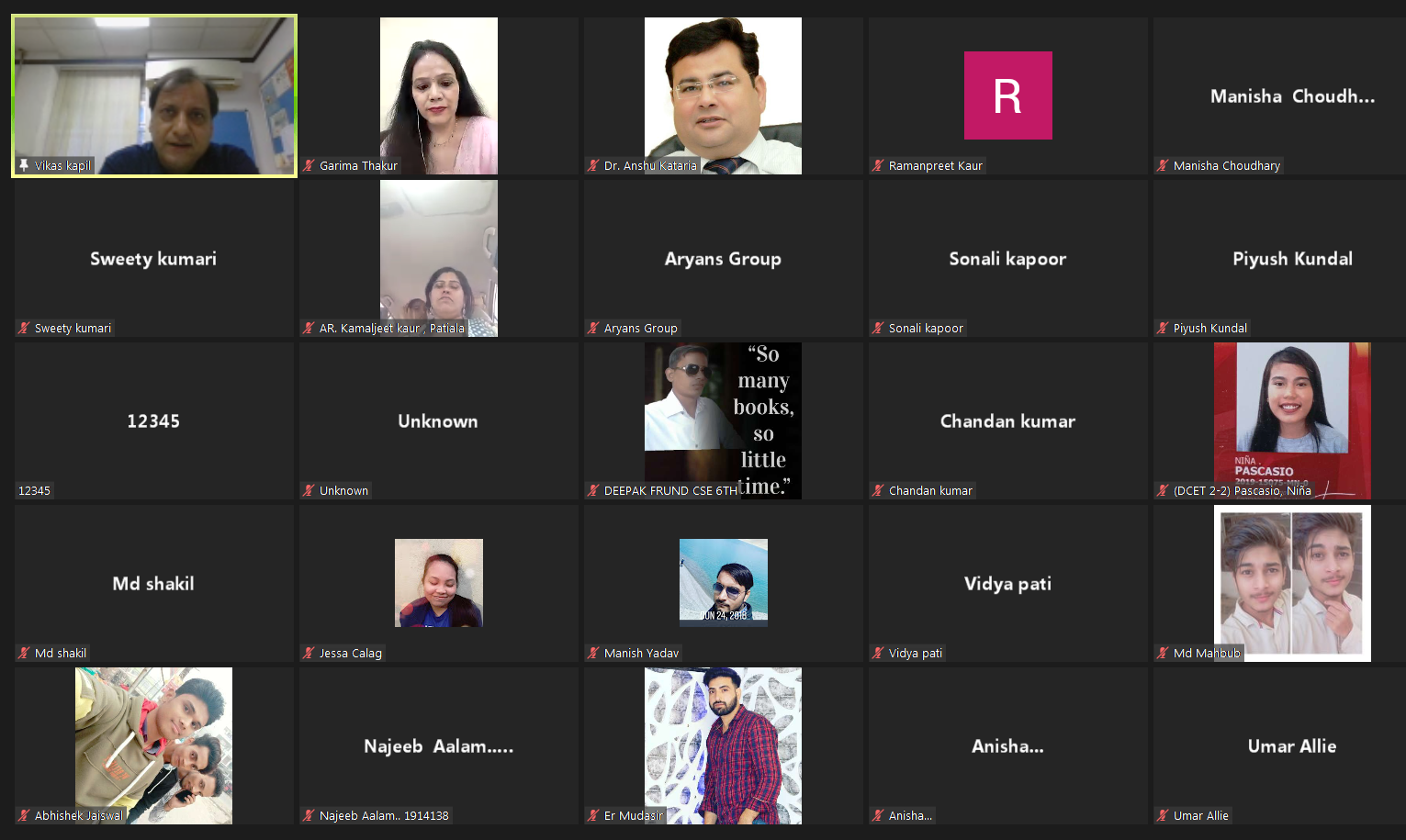This screenshot has height=840, width=1406.
Task: Click the Er Mudasir name label
Action: coord(634,816)
